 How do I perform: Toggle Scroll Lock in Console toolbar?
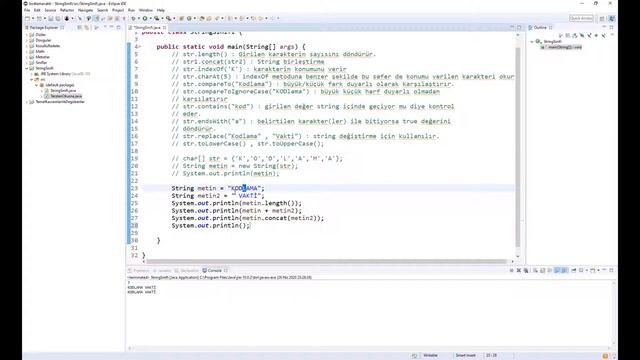[542, 270]
